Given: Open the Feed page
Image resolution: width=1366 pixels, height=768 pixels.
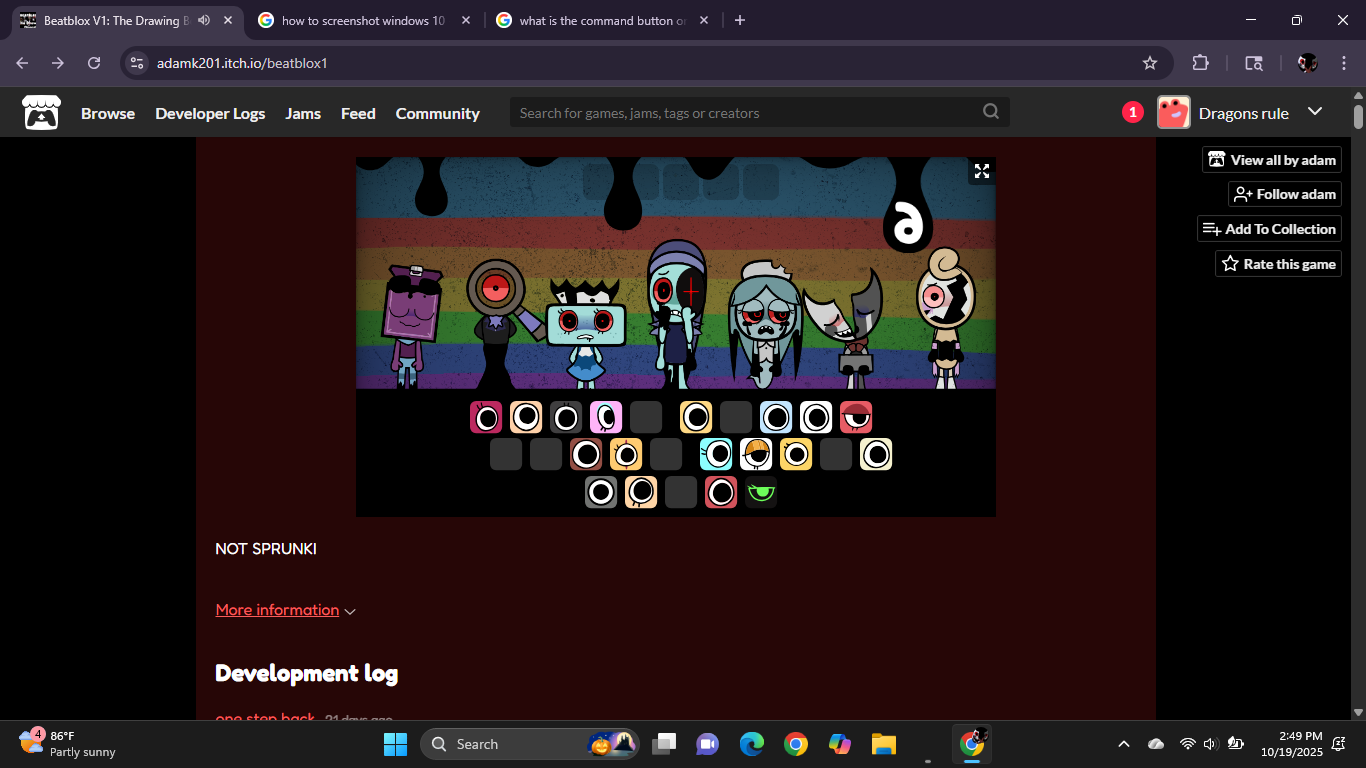Looking at the screenshot, I should [358, 113].
